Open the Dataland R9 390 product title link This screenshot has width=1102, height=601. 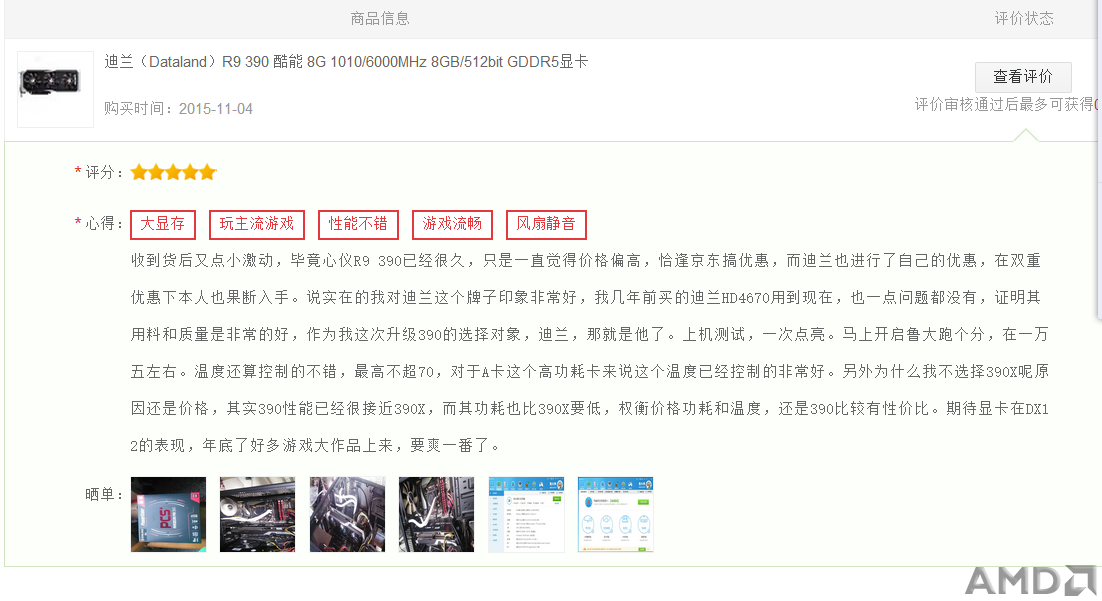click(x=346, y=62)
